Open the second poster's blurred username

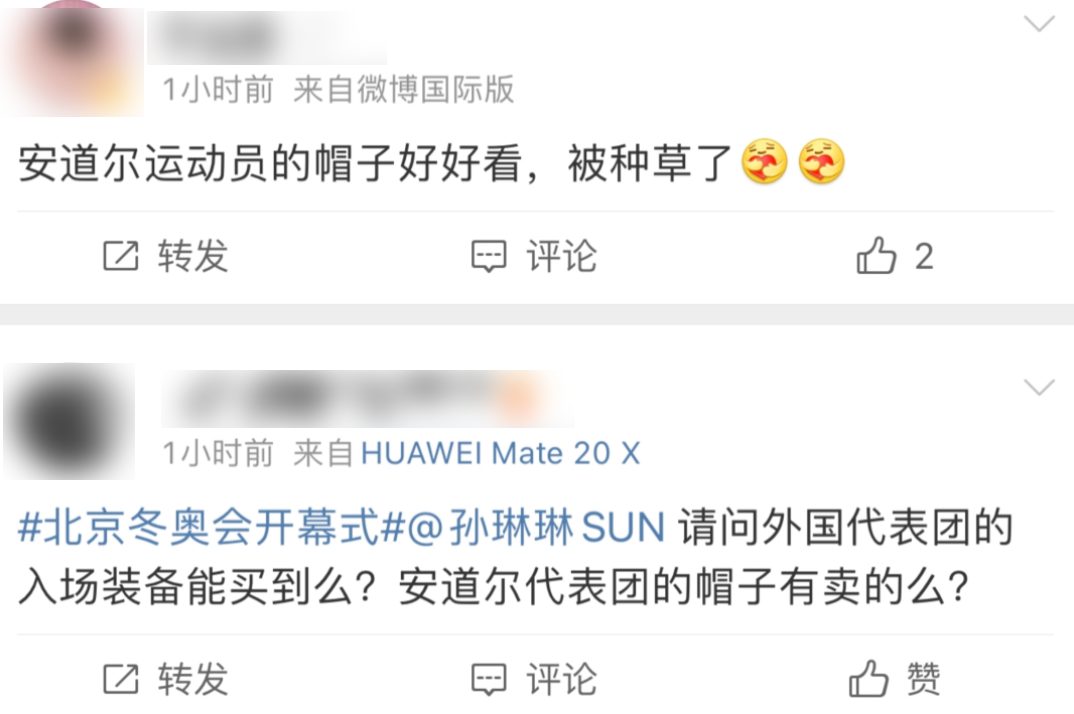point(366,398)
